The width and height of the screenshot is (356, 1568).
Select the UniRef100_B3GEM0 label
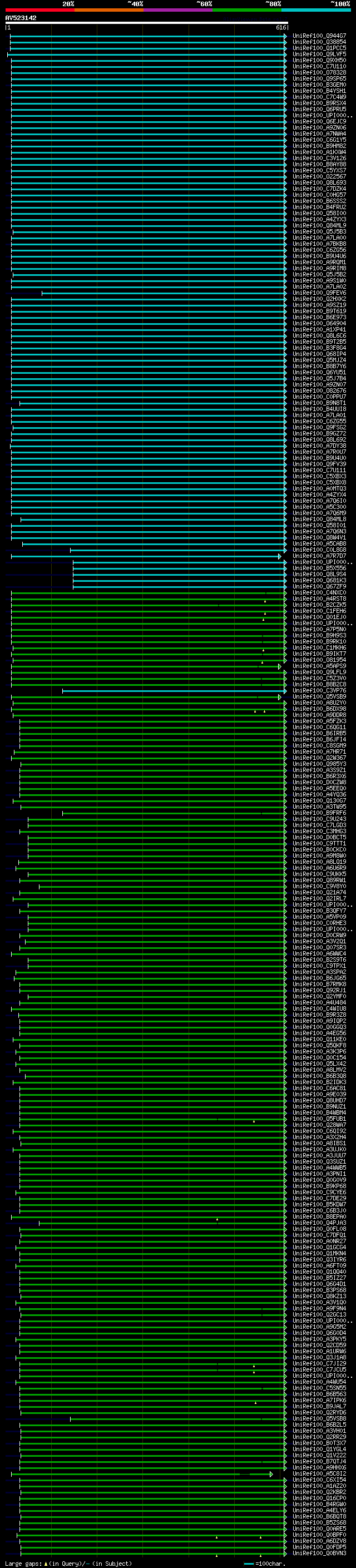319,85
